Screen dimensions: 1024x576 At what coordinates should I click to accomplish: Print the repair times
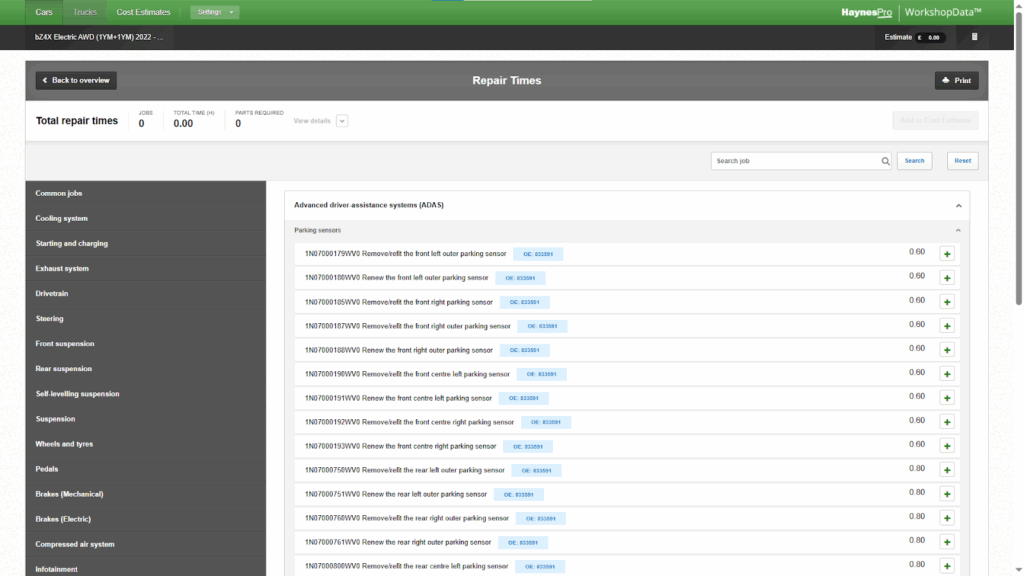(x=956, y=80)
